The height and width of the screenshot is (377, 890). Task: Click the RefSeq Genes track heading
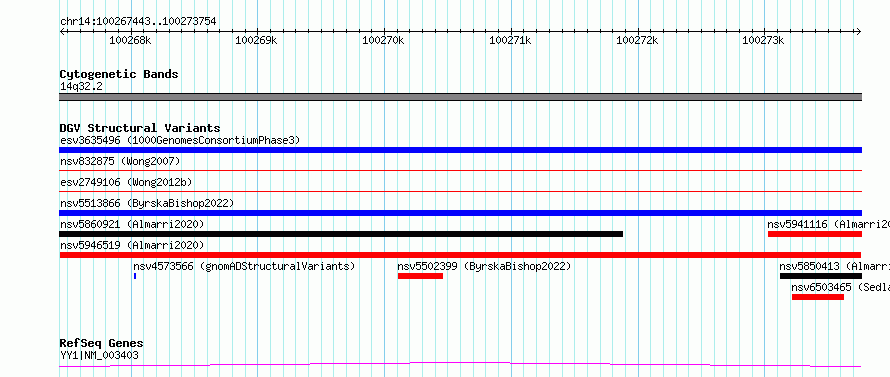pos(101,344)
